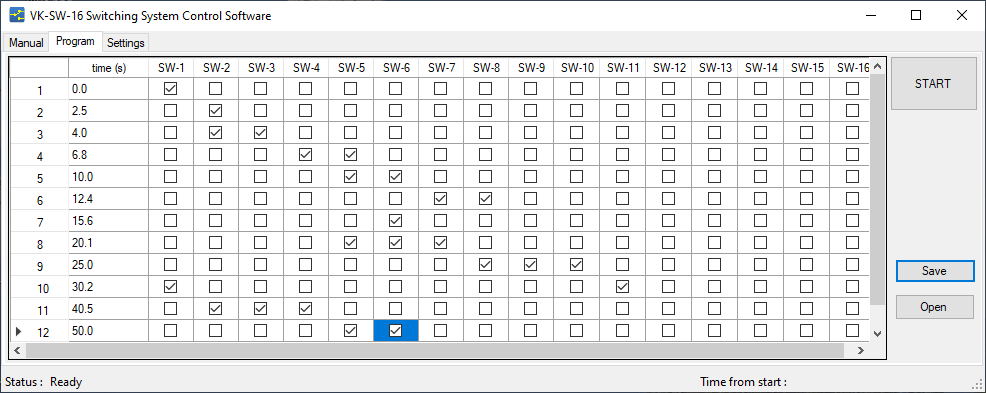Click the row 12 current-row arrow indicator

pyautogui.click(x=18, y=331)
